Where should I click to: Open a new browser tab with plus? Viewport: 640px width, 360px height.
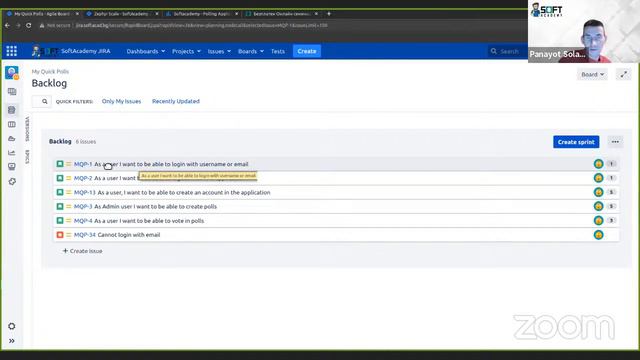[329, 14]
